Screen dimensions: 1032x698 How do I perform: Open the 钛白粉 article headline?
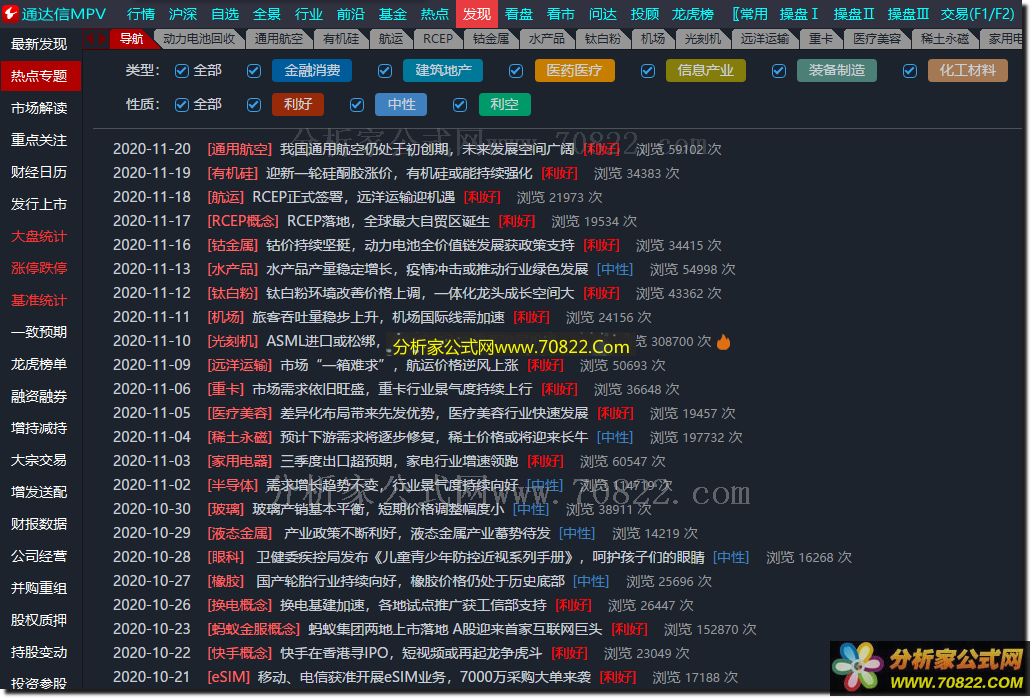420,293
